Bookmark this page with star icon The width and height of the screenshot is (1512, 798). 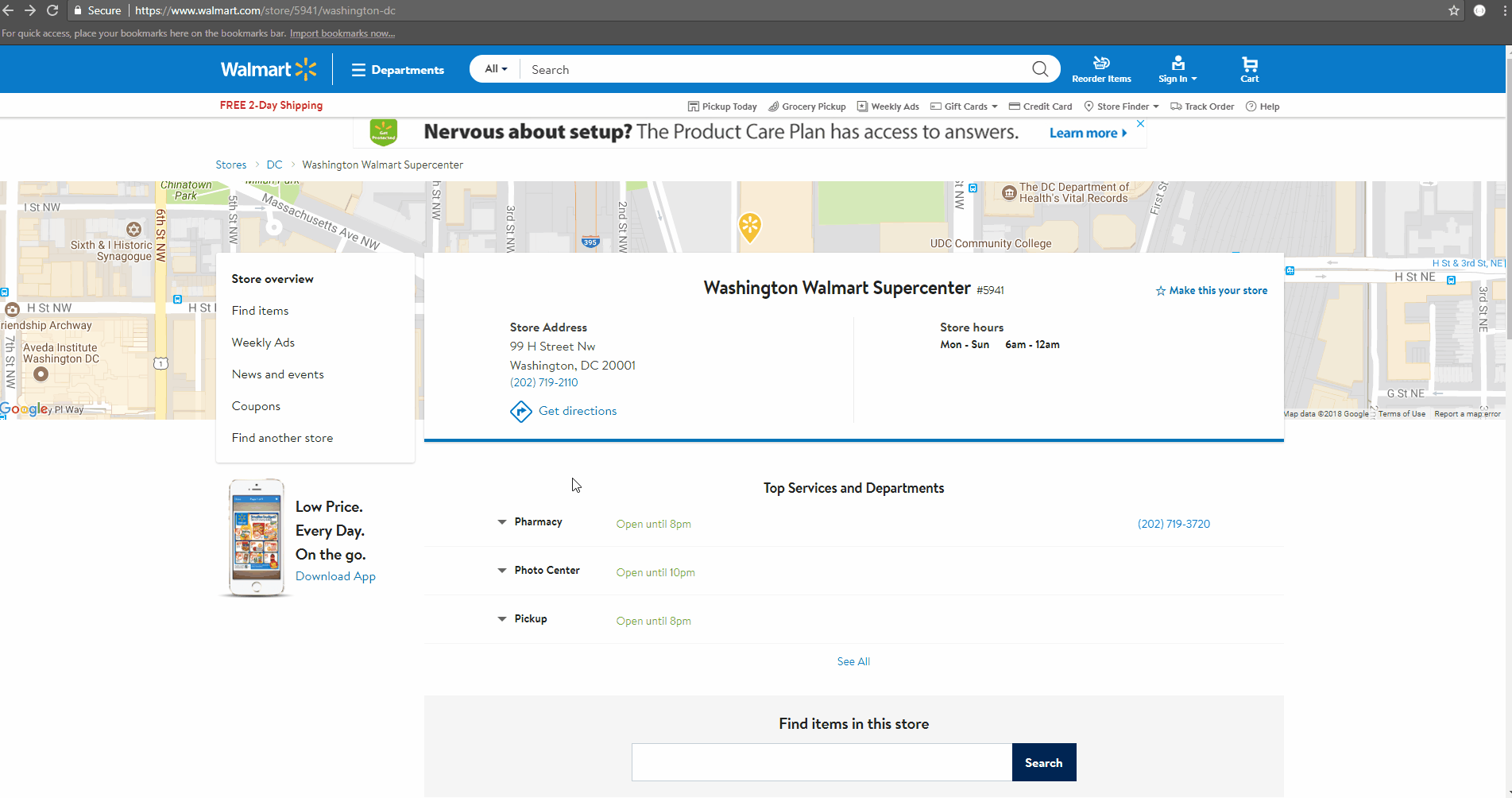point(1453,10)
